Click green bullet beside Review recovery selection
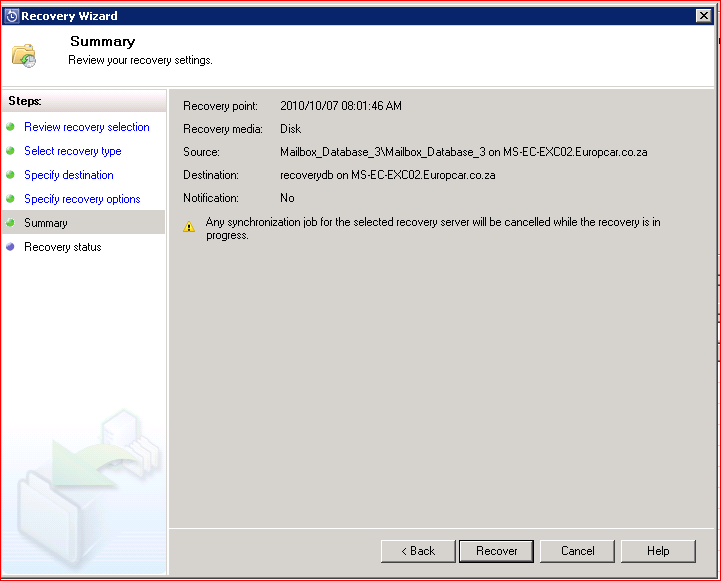Viewport: 721px width, 581px height. (11, 127)
